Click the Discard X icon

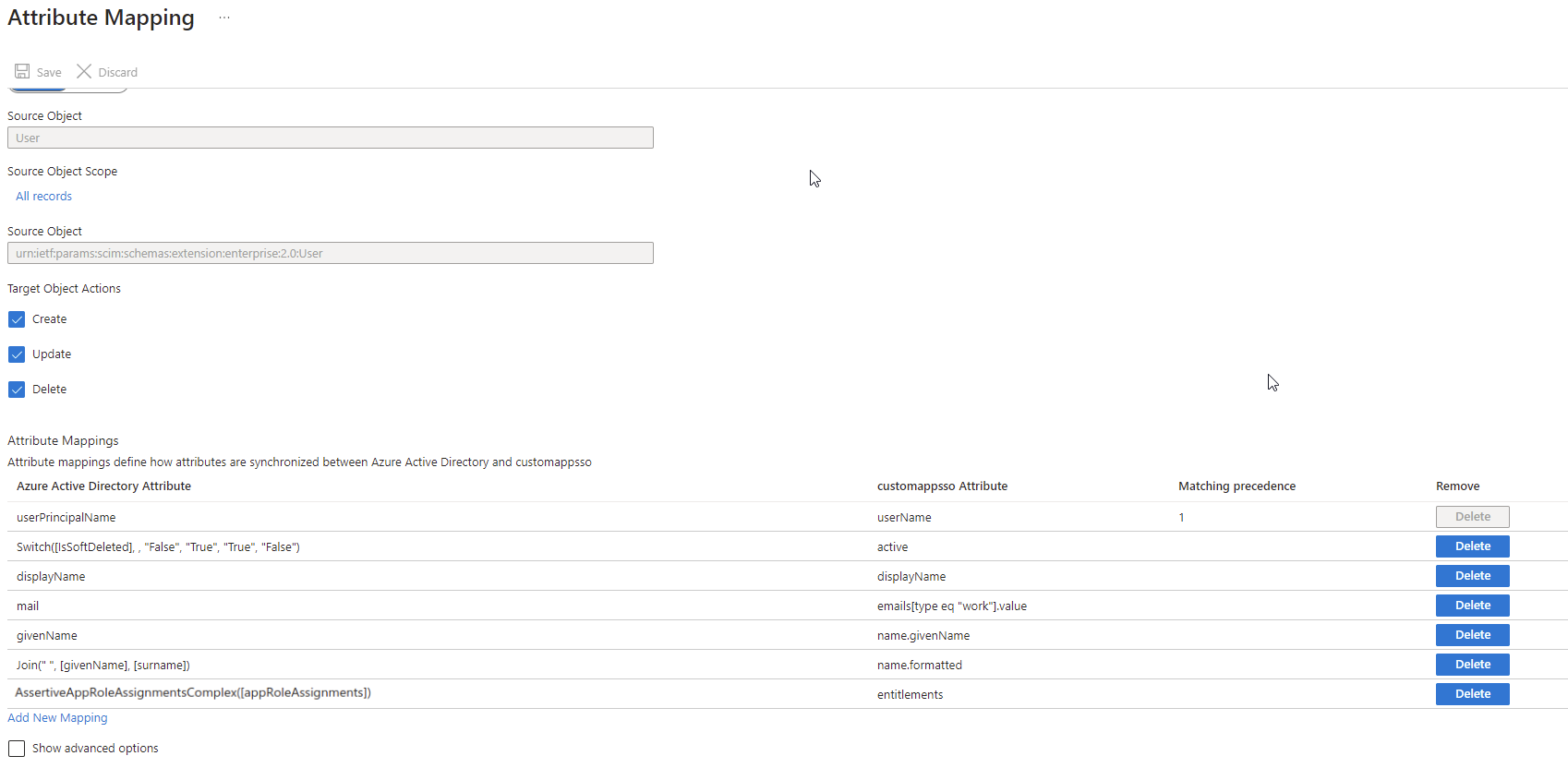pyautogui.click(x=84, y=72)
